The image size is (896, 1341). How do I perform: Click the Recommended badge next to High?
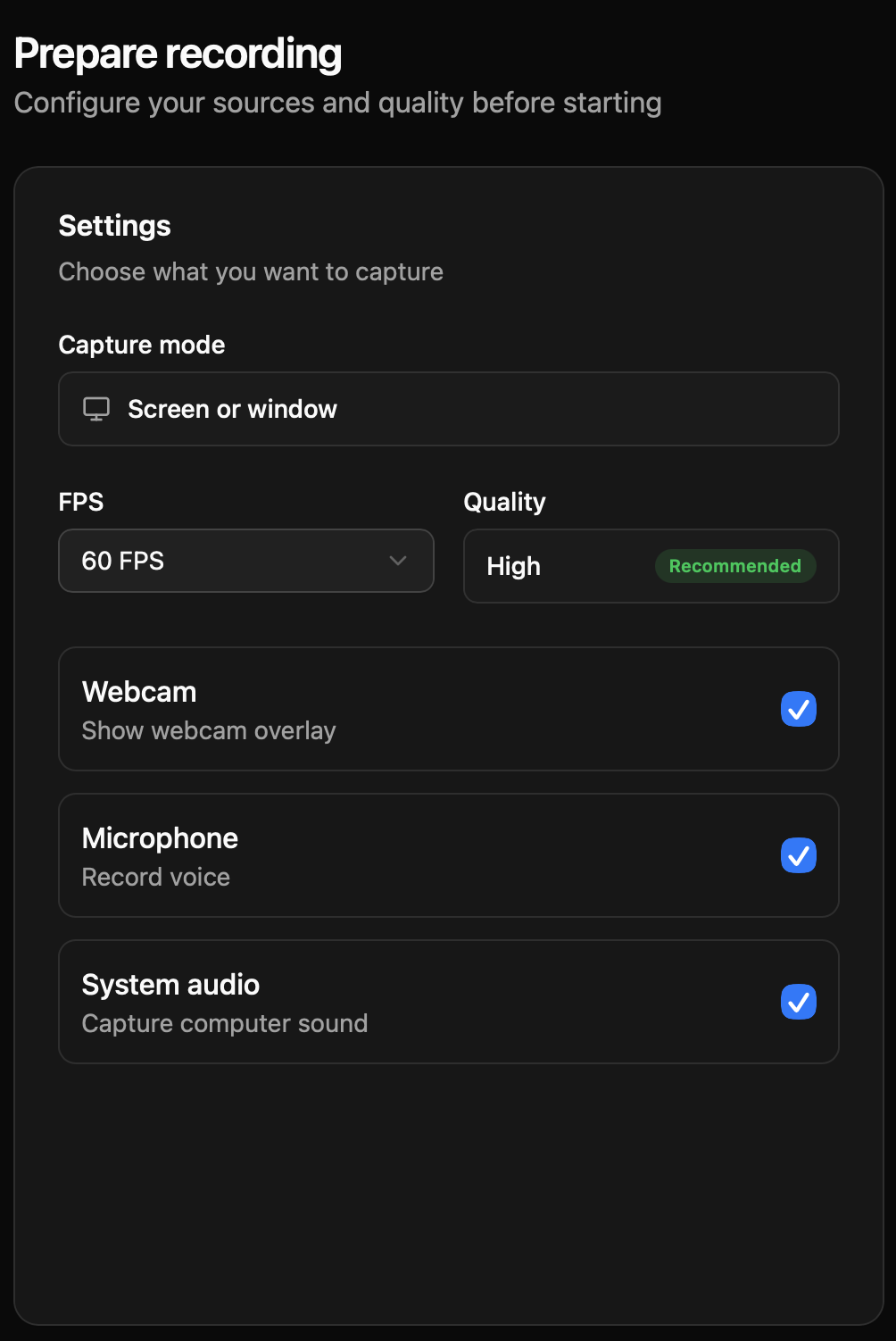coord(734,566)
